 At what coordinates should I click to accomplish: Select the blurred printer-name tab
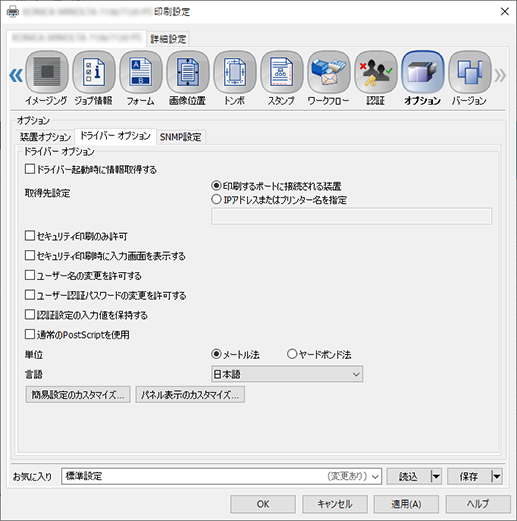76,38
